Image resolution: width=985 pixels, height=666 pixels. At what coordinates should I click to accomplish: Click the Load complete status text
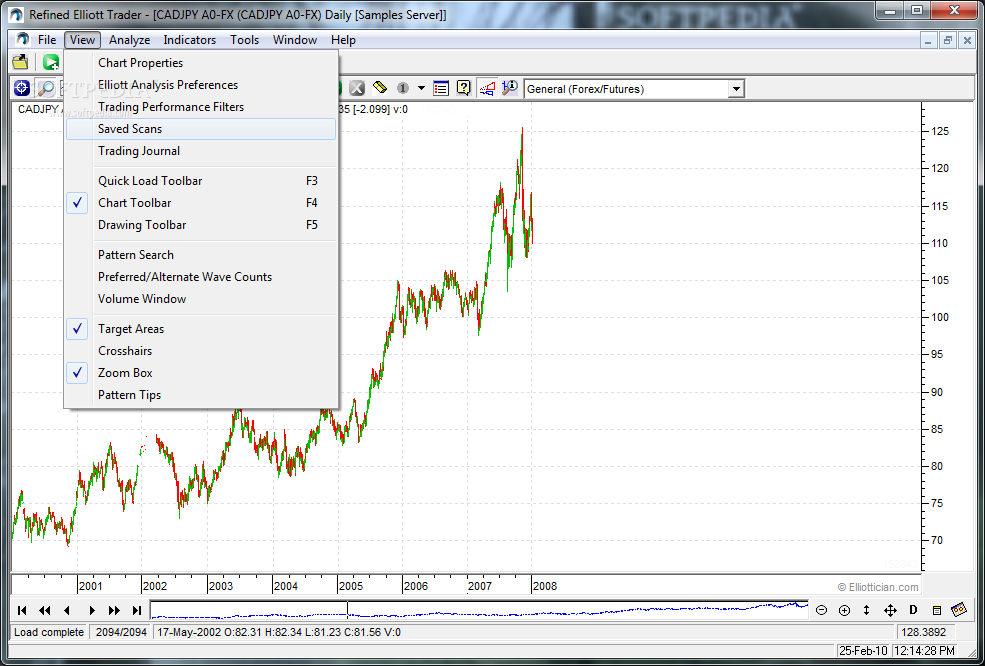[49, 632]
